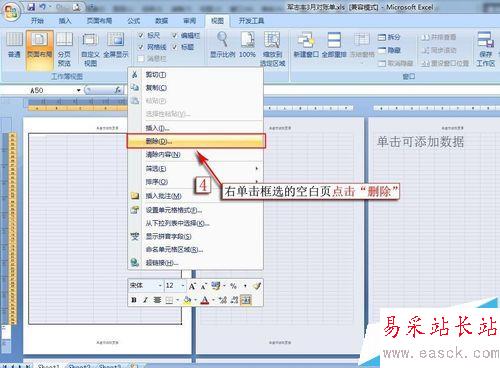Image resolution: width=500 pixels, height=368 pixels.
Task: Open 自定义视图 custom views
Action: [x=90, y=49]
